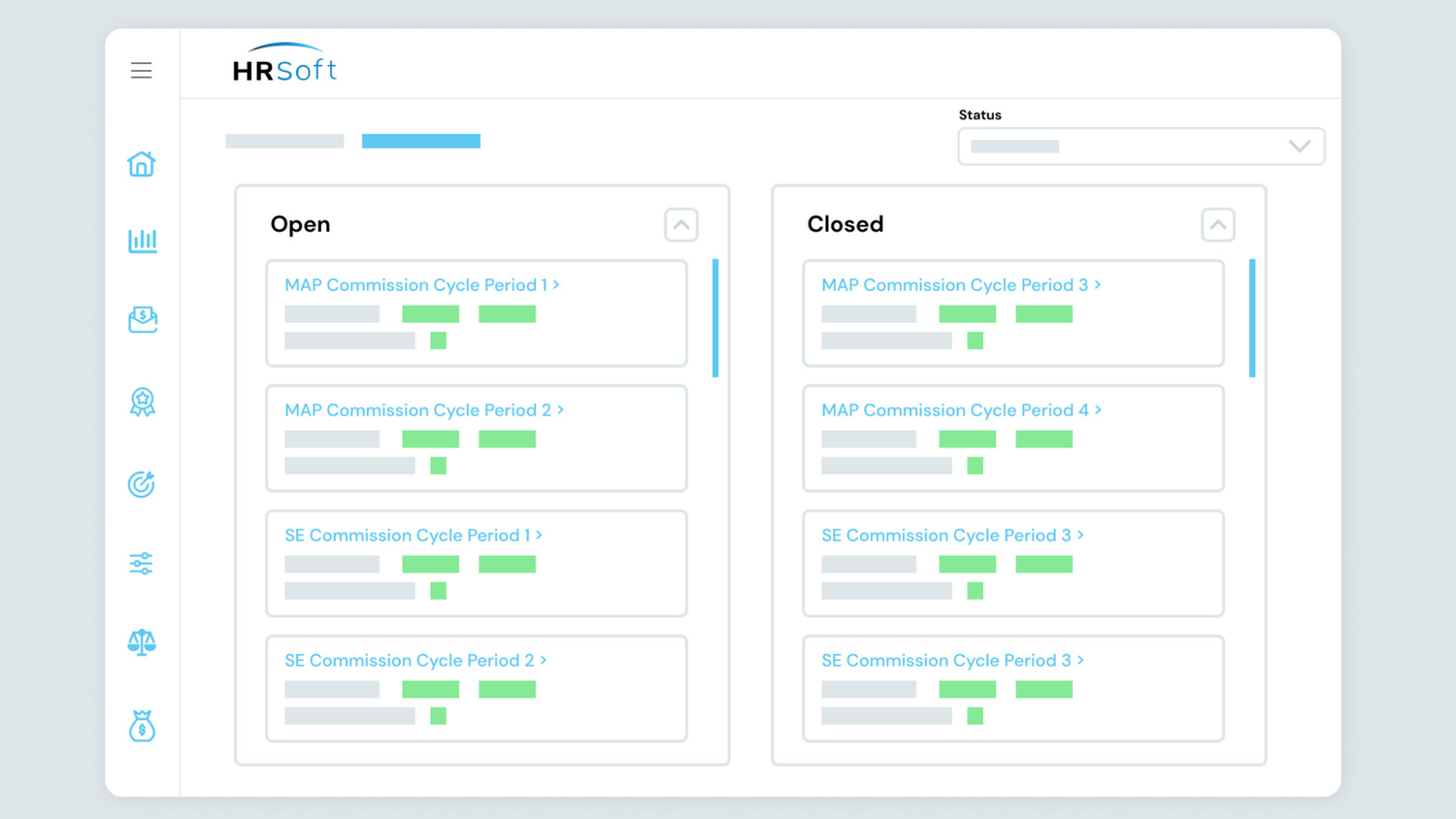Open MAP Commission Cycle Period 1
Image resolution: width=1456 pixels, height=819 pixels.
(421, 285)
